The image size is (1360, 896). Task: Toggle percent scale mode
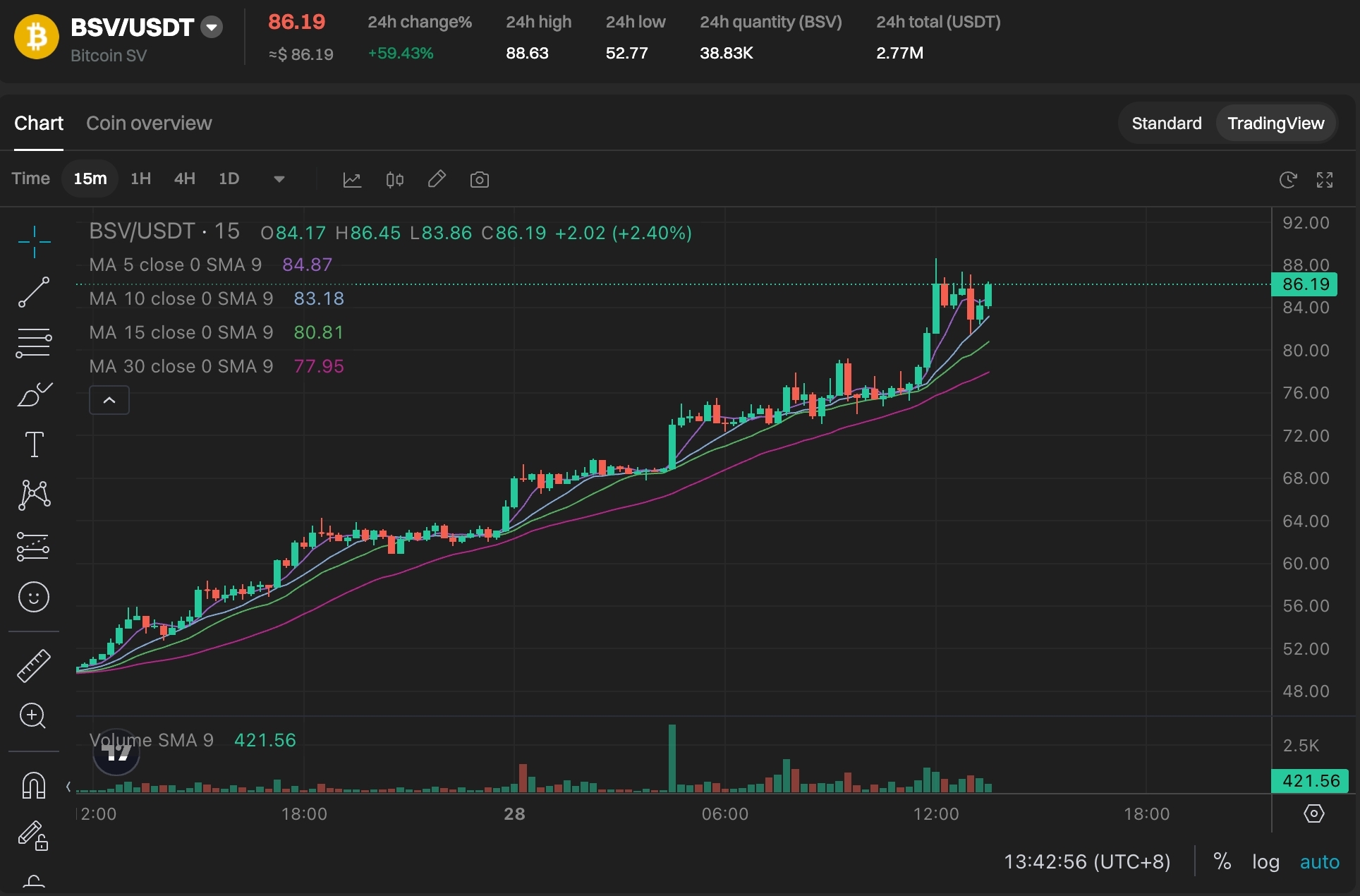1222,861
